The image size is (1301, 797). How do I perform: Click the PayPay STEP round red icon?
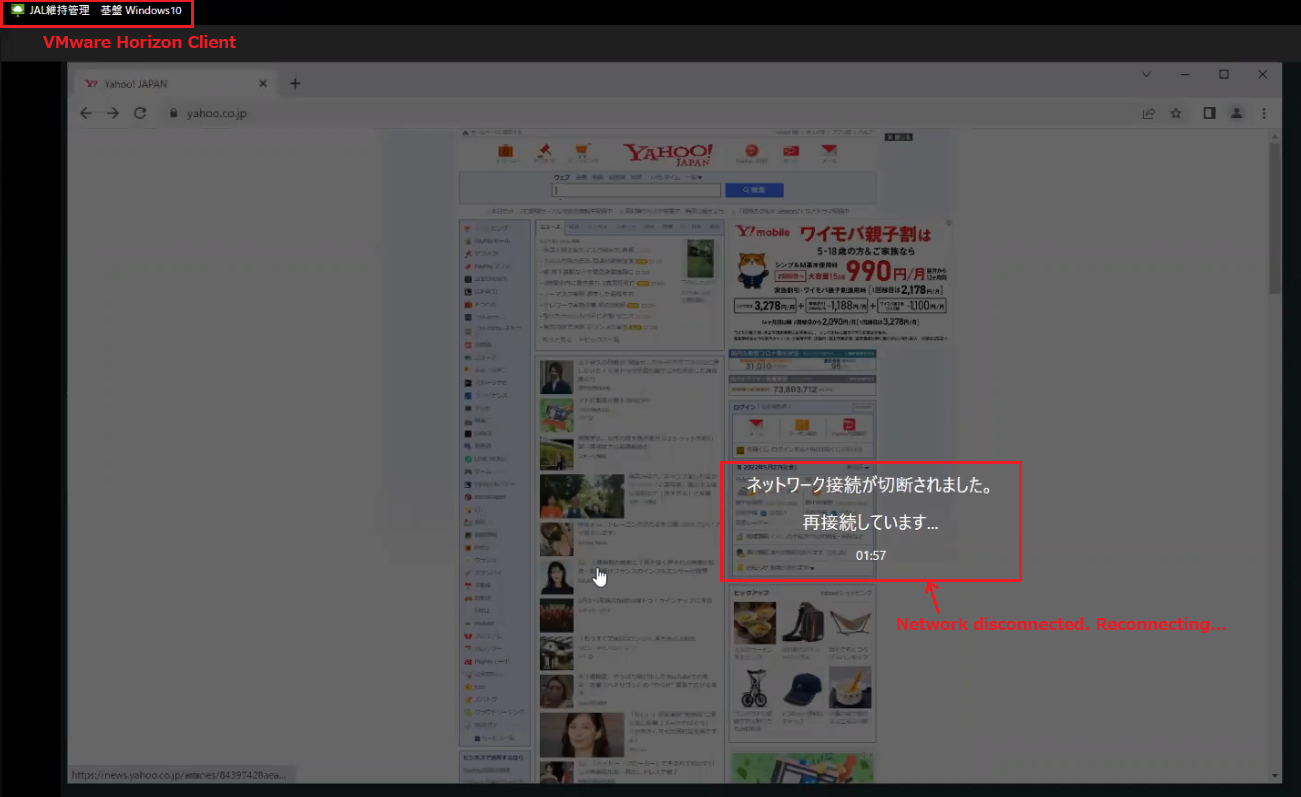(751, 152)
